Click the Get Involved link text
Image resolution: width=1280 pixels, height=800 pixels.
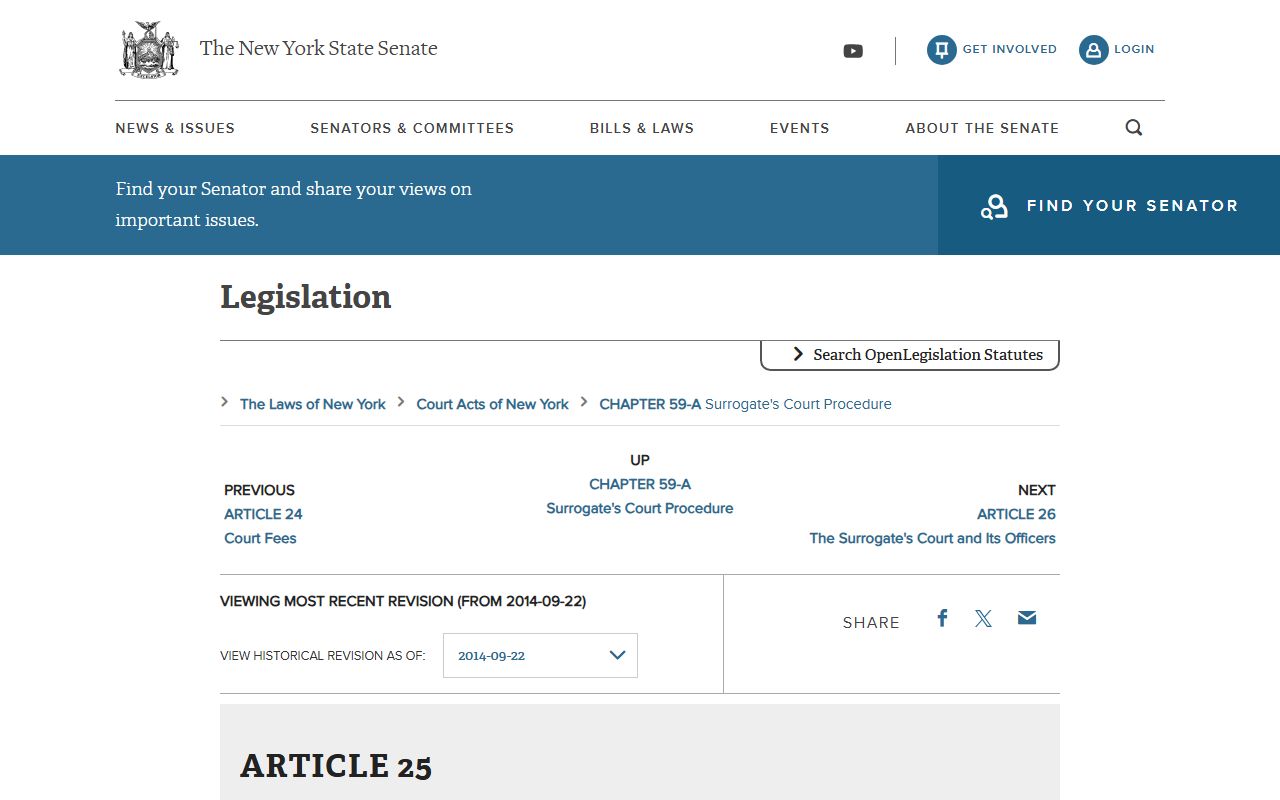click(1010, 49)
